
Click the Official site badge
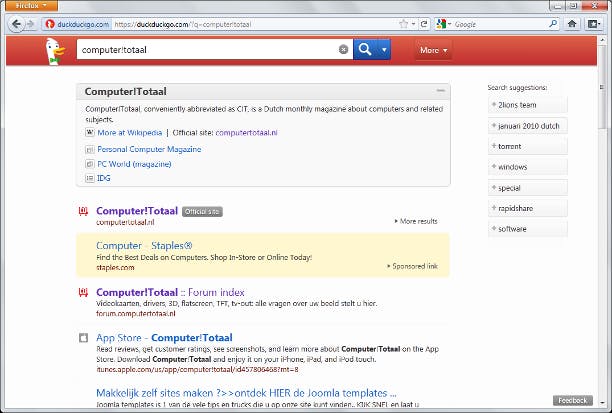[202, 212]
